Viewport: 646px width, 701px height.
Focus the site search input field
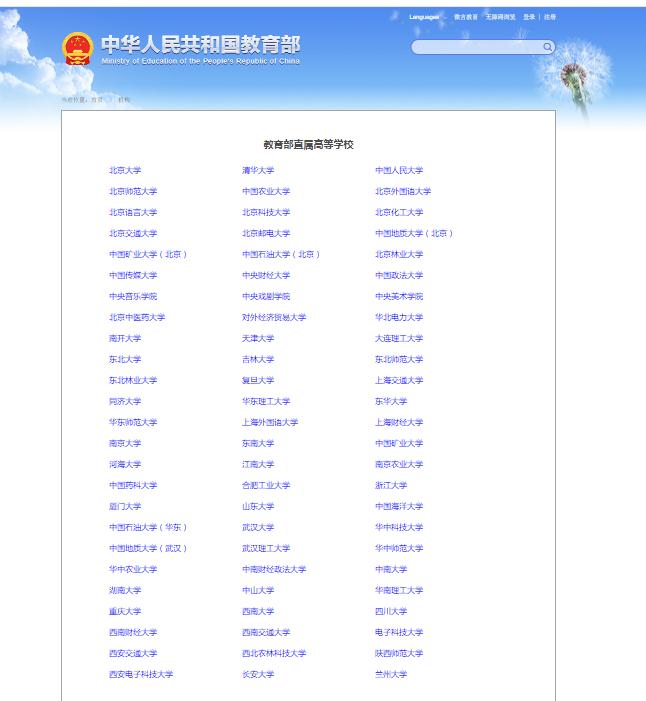[477, 47]
